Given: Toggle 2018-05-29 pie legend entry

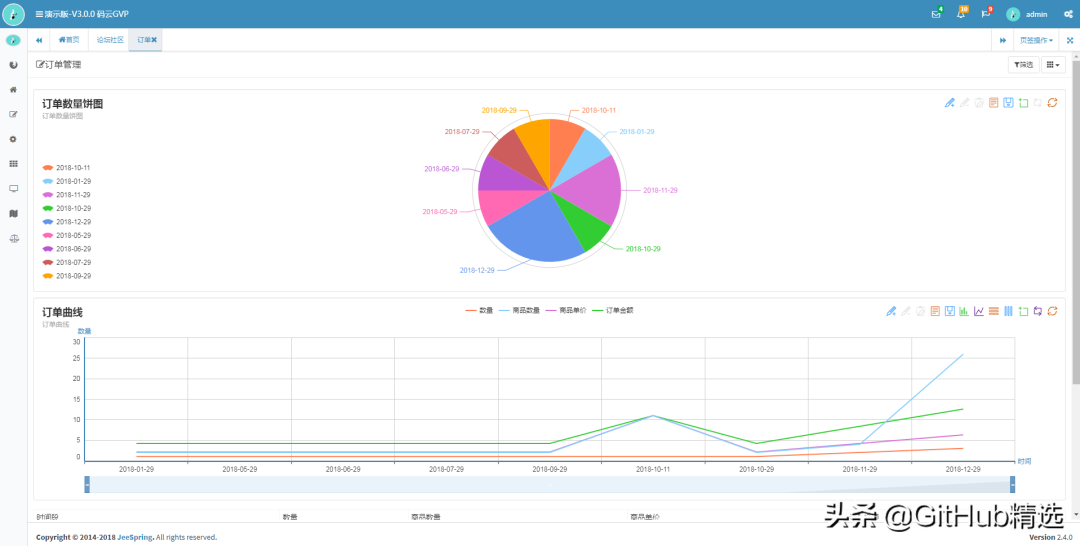Looking at the screenshot, I should coord(66,235).
